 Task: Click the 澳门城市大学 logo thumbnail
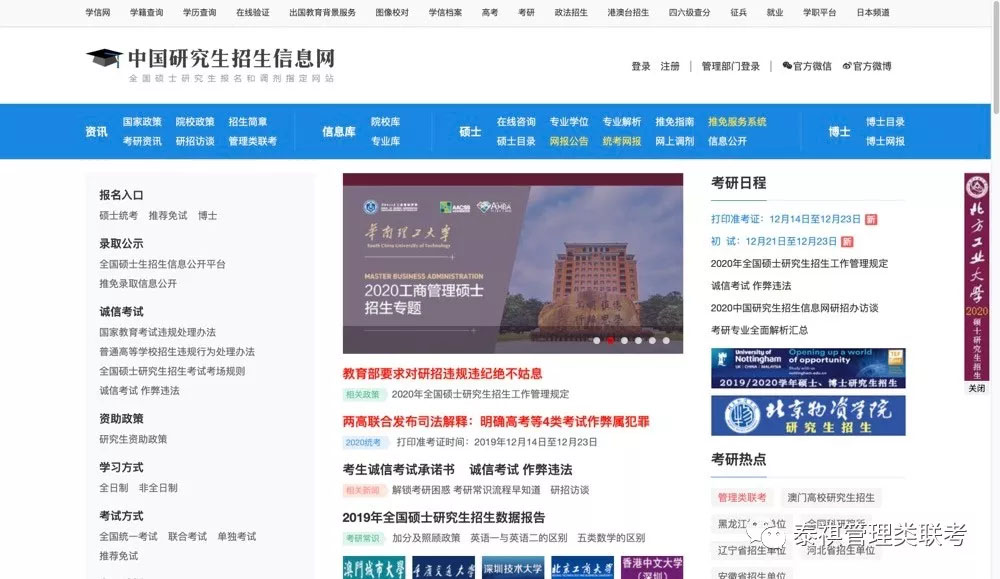coord(374,568)
